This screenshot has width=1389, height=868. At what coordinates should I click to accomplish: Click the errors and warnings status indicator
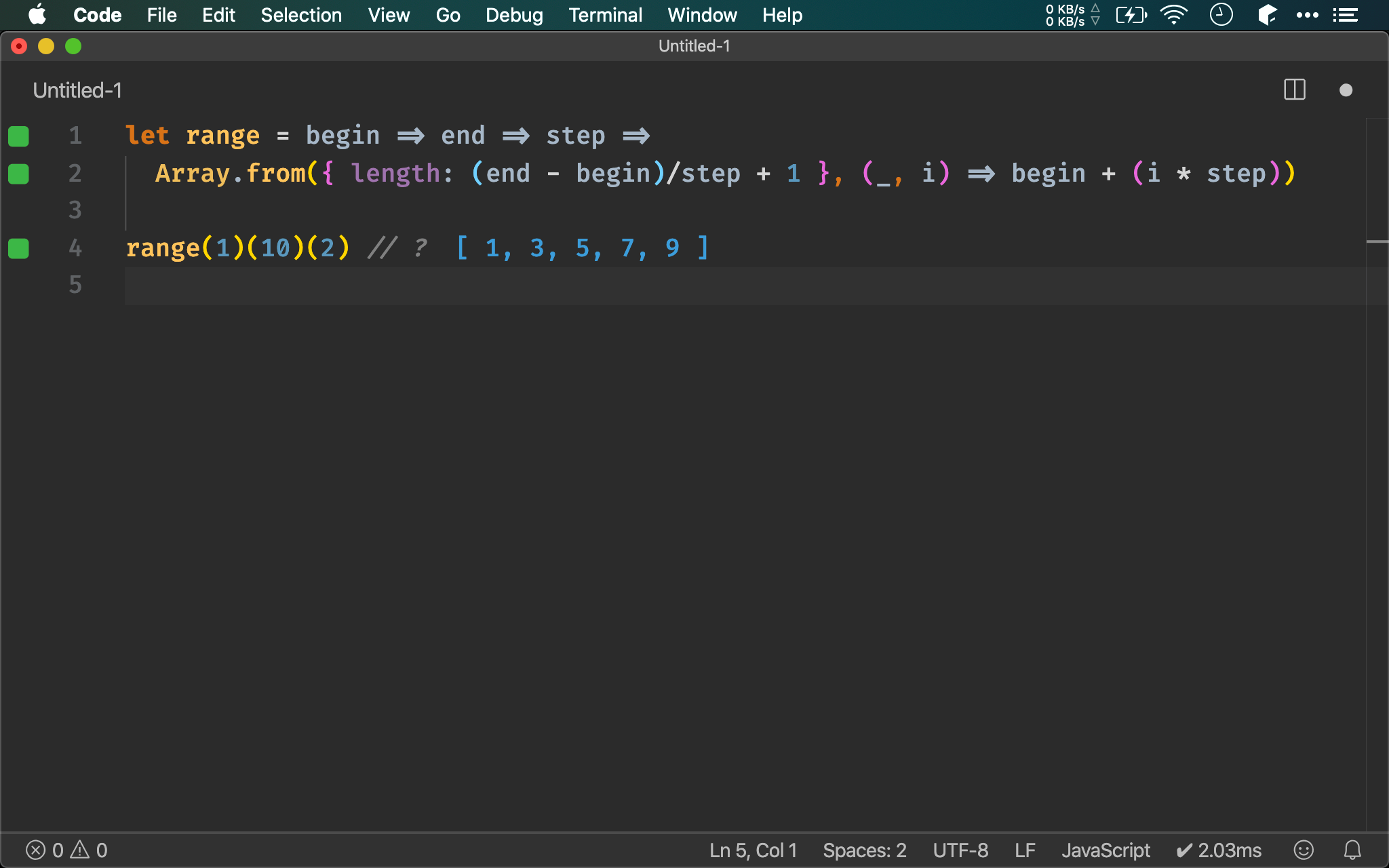66,850
